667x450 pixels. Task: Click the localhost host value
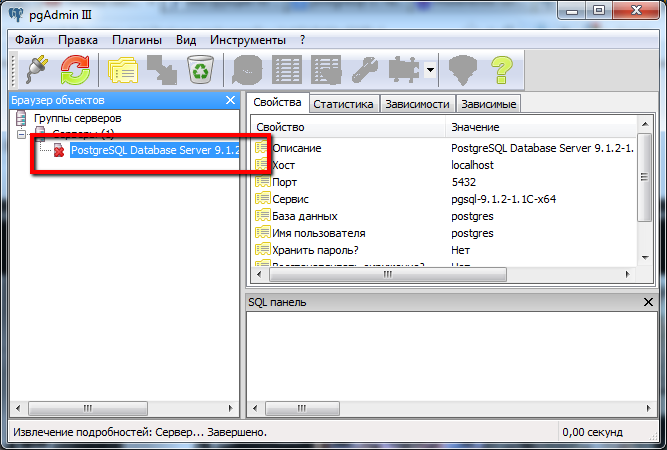pyautogui.click(x=472, y=165)
